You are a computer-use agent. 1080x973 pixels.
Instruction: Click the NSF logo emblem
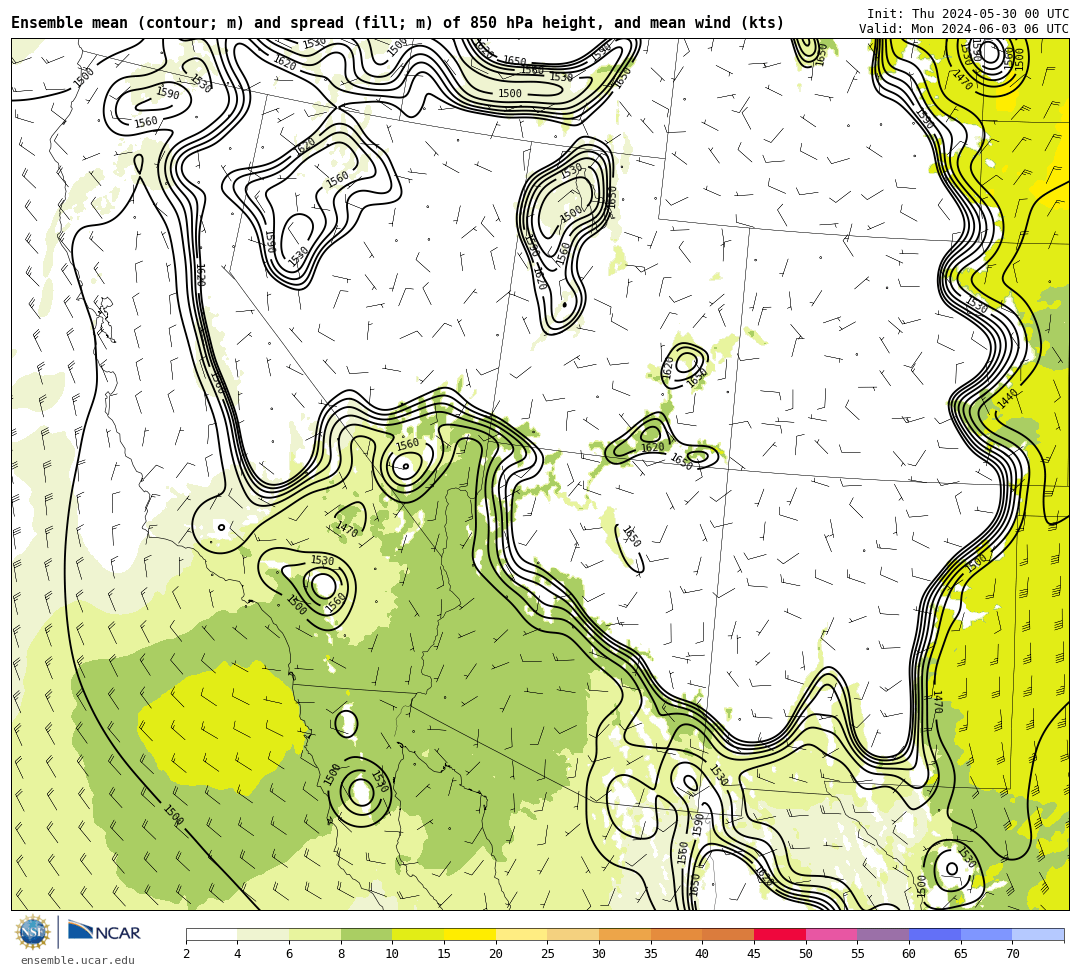point(33,932)
